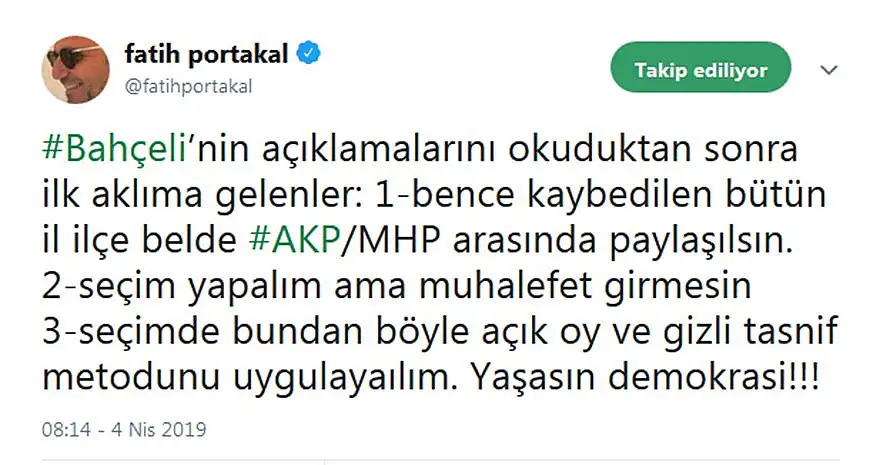Click the word paylaşılsın in the tweet

(x=702, y=241)
